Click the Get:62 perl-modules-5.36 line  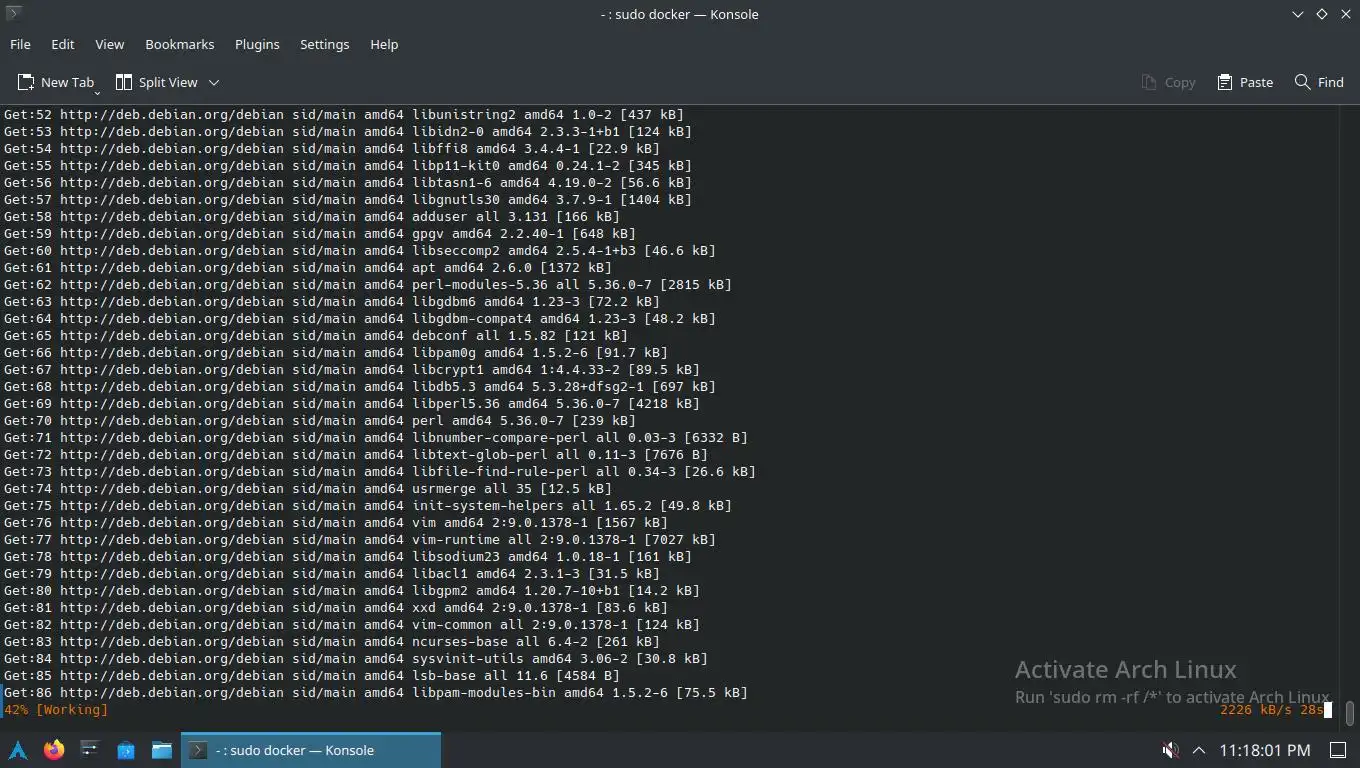tap(368, 284)
